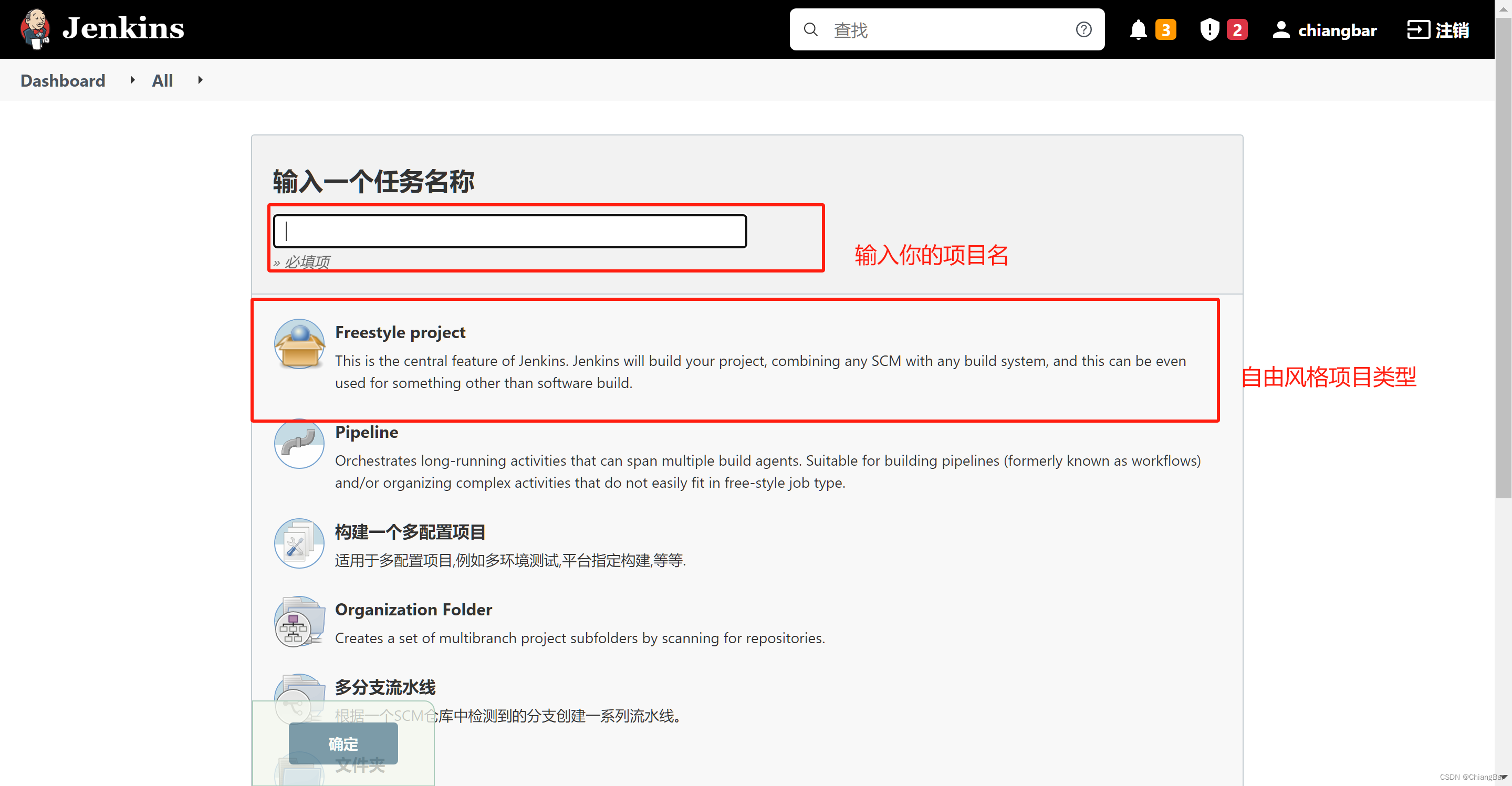The image size is (1512, 786).
Task: Click the chiangbar user icon
Action: 1281,29
